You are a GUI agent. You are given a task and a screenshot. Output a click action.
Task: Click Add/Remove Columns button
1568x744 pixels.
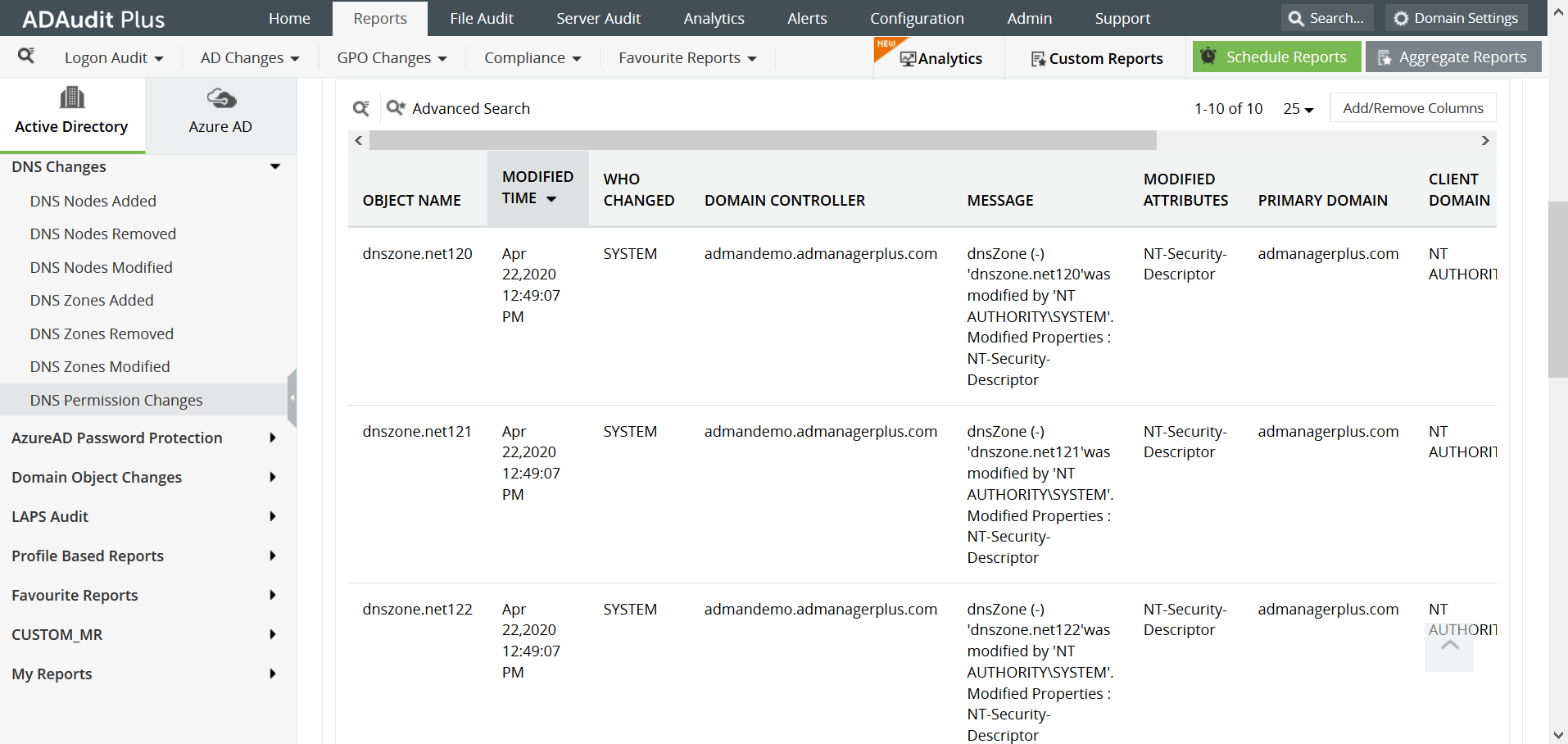click(1413, 108)
